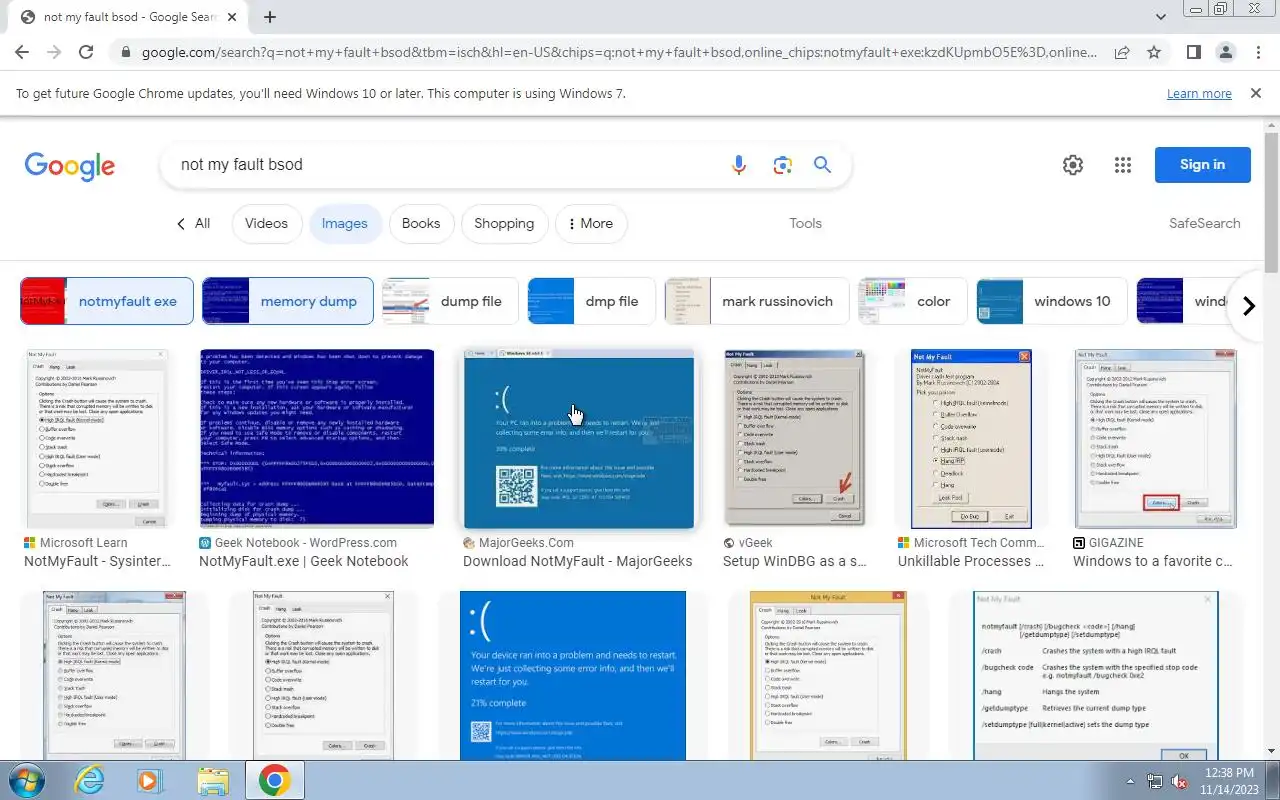The height and width of the screenshot is (800, 1280).
Task: Toggle the 'notmyfault exe' chip
Action: (x=107, y=301)
